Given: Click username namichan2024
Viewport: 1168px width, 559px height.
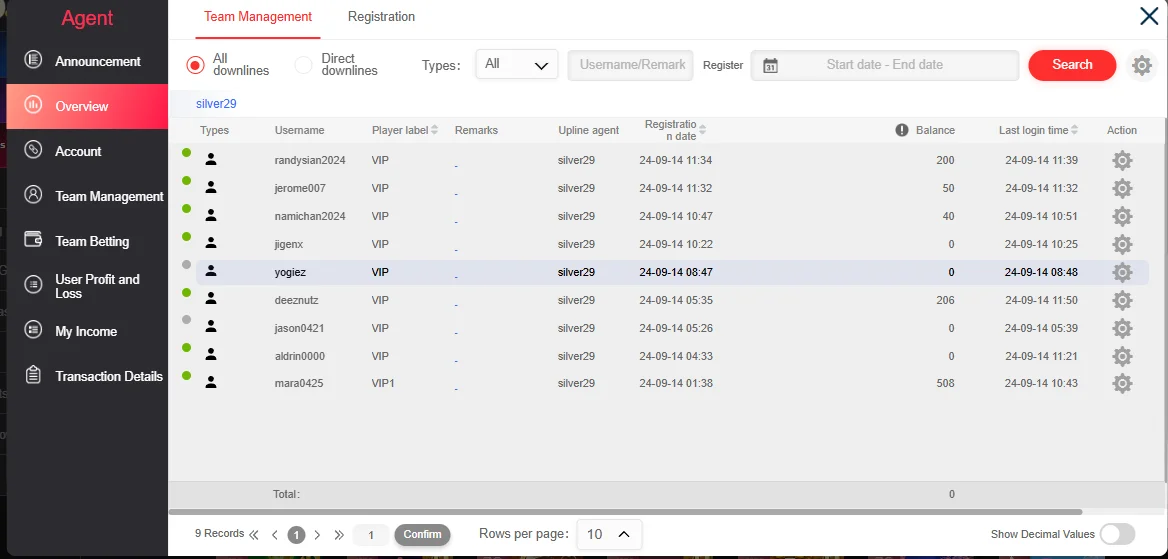Looking at the screenshot, I should click(x=310, y=216).
